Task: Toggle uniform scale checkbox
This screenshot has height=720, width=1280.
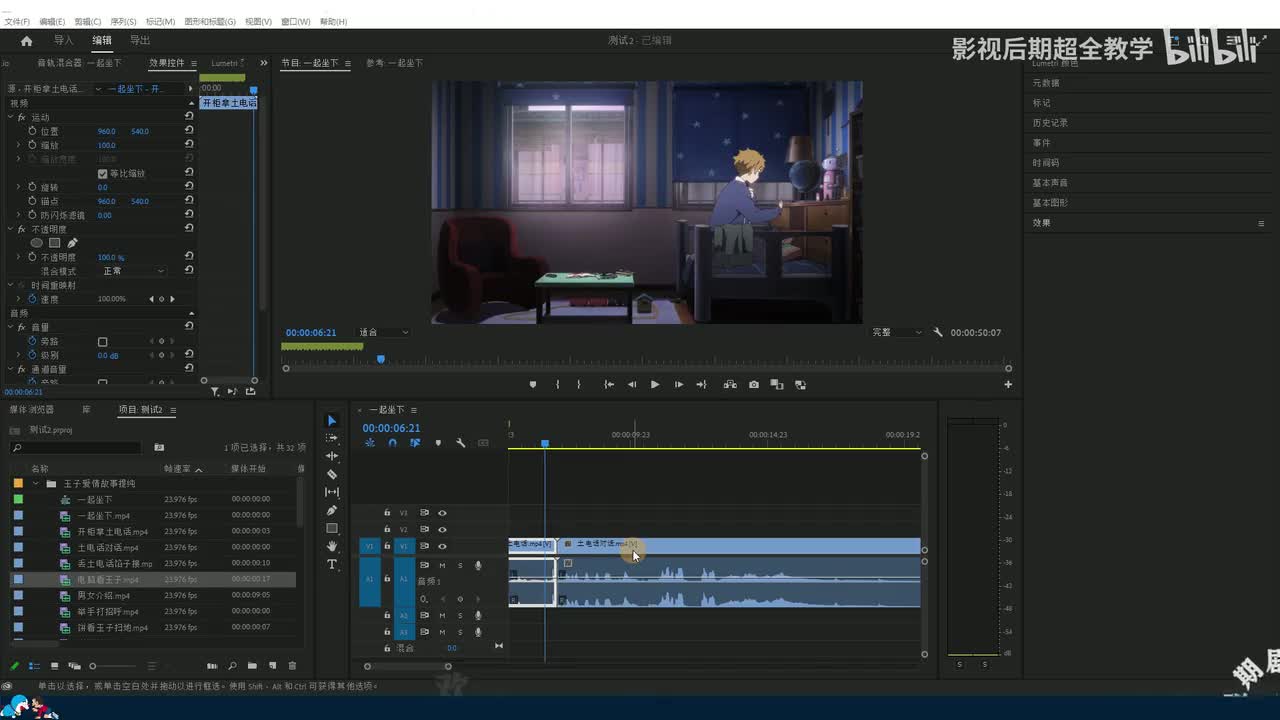Action: click(x=102, y=173)
